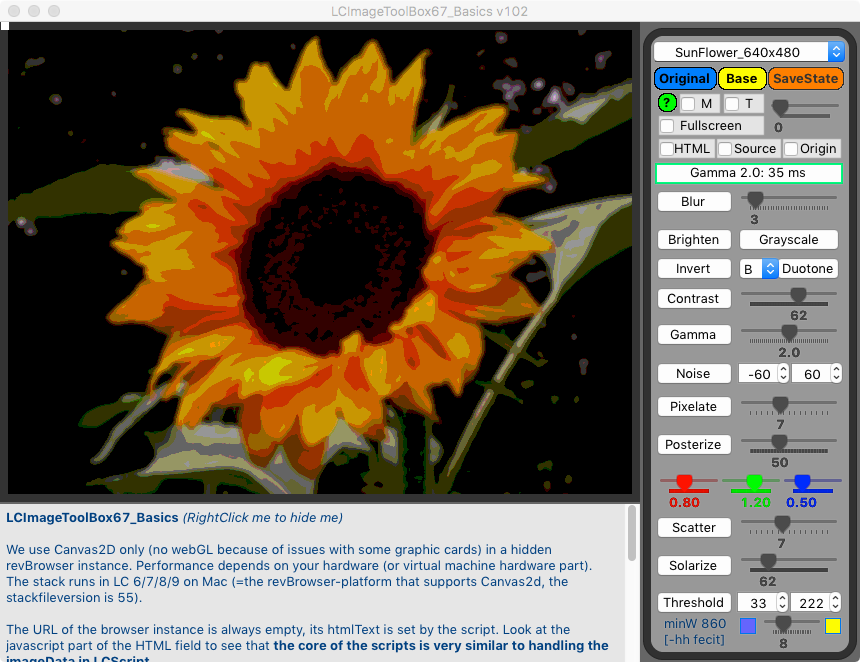Apply the Solarize filter

point(693,565)
